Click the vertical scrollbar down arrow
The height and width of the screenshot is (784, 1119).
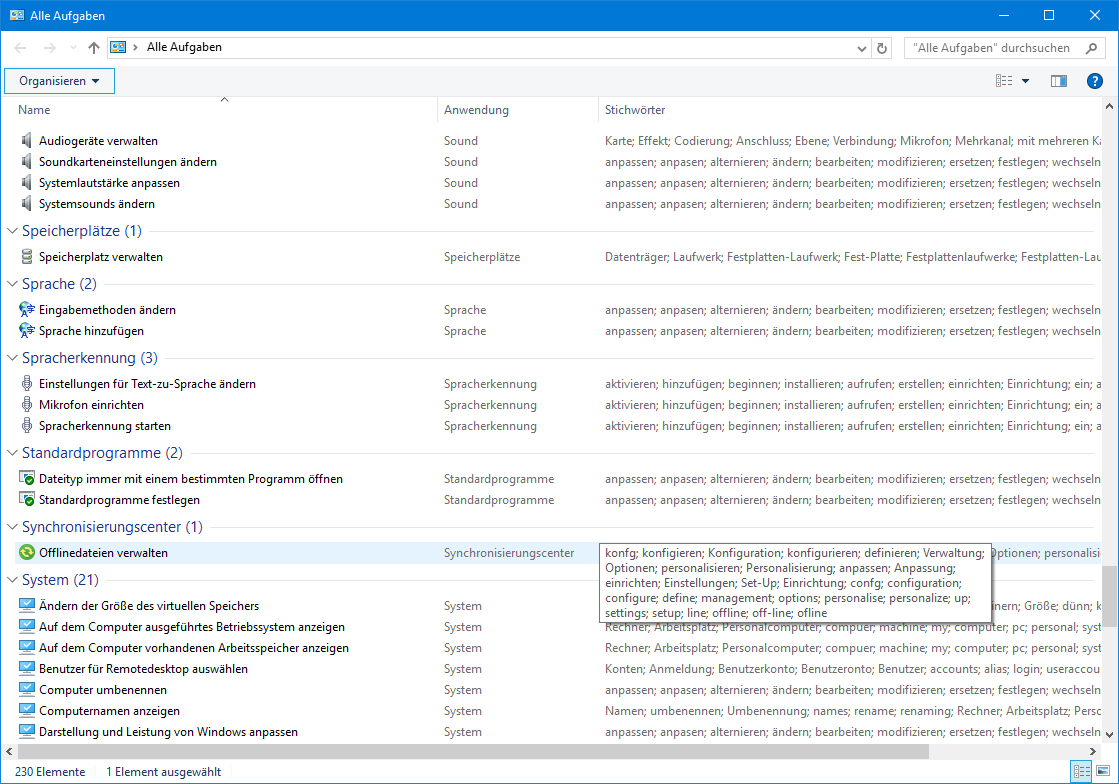[1109, 734]
